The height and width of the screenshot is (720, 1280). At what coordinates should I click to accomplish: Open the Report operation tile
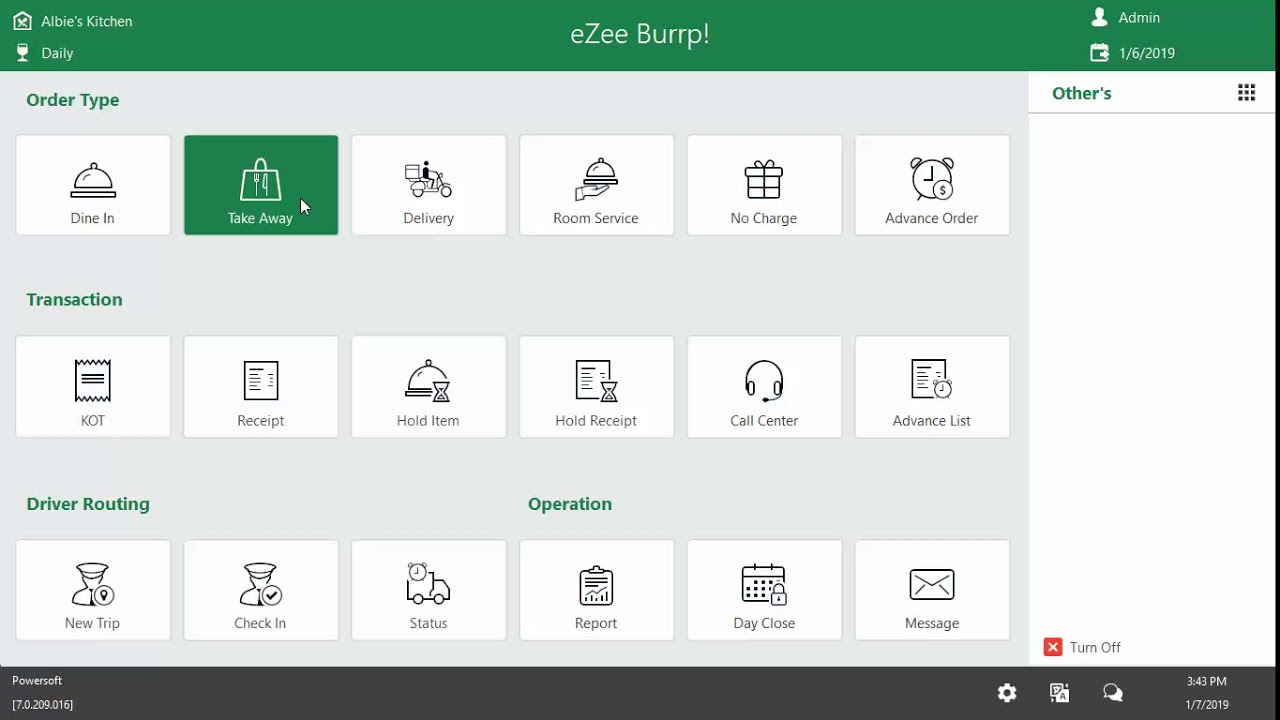click(597, 590)
